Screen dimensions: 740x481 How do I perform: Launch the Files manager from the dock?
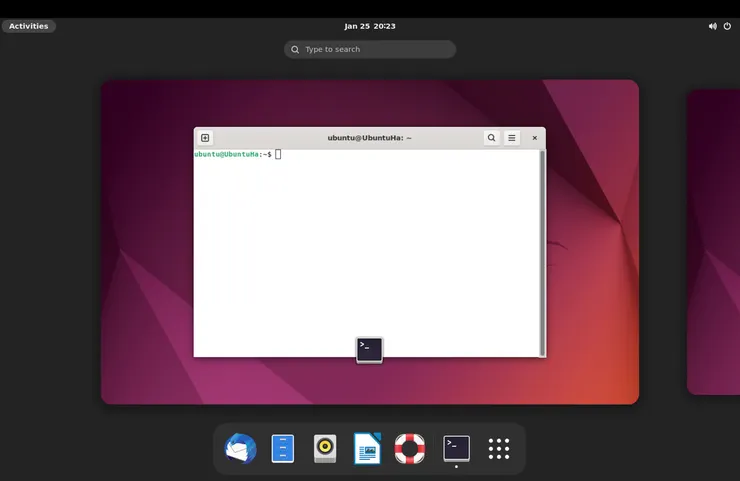283,448
